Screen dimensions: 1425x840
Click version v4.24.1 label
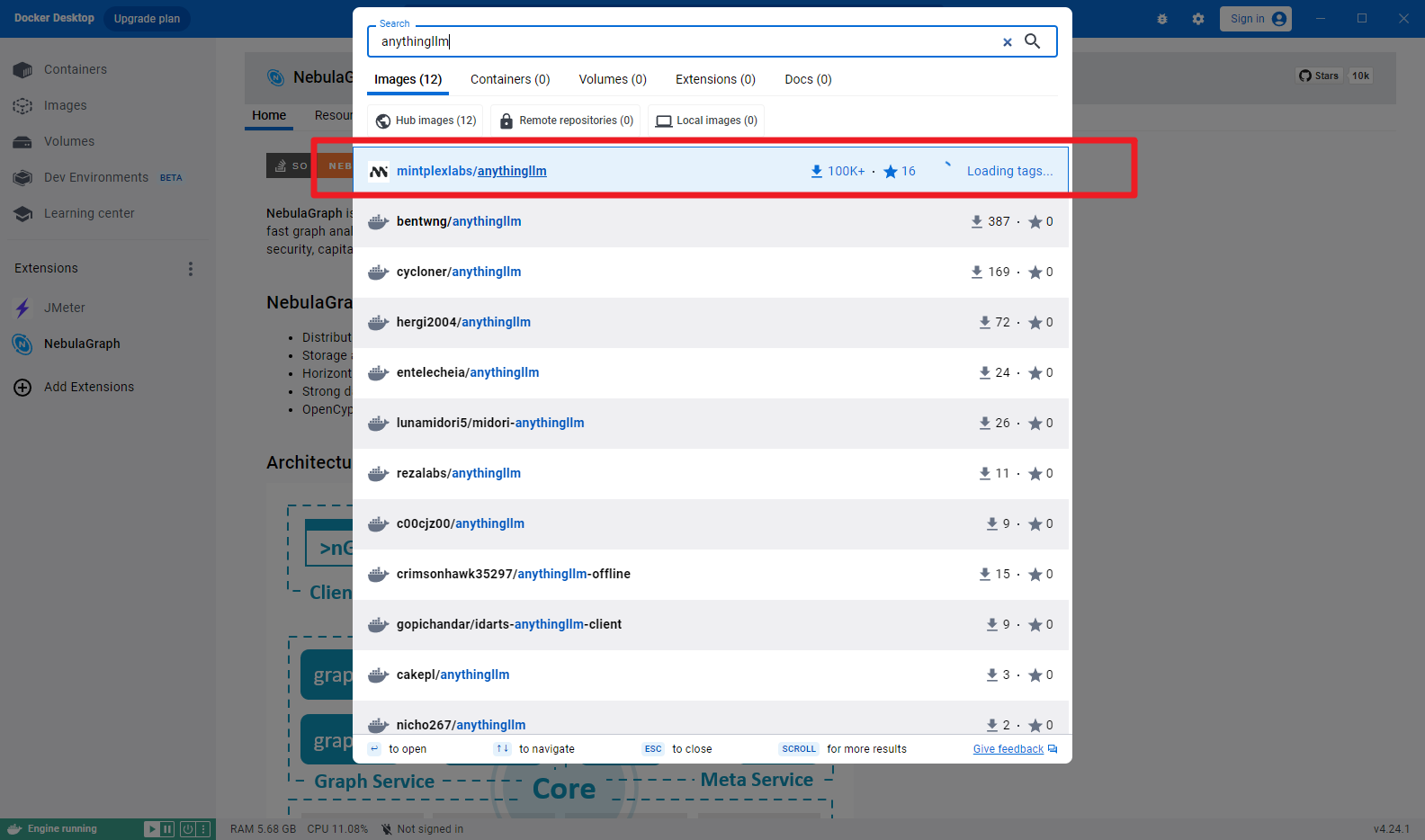(1392, 829)
